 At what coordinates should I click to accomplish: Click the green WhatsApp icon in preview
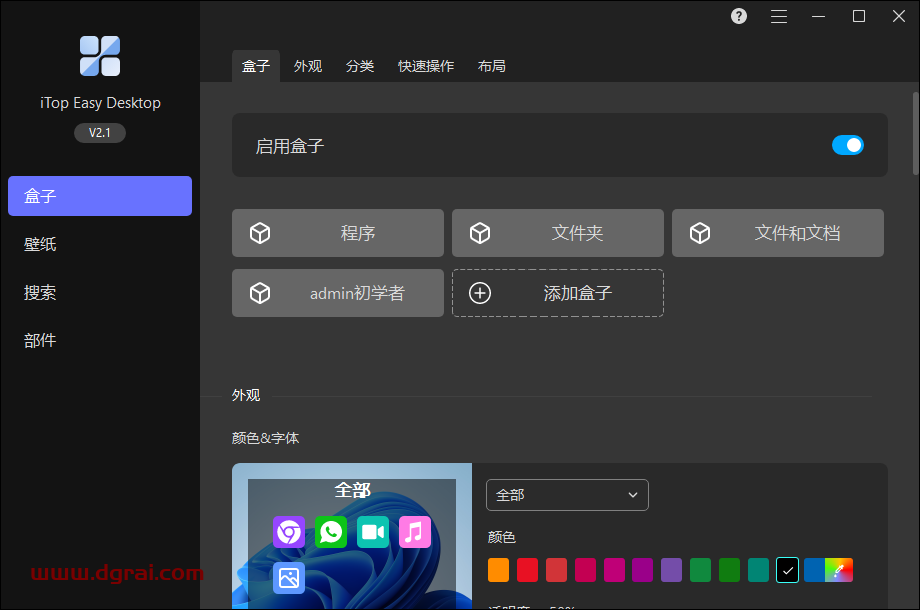(331, 532)
